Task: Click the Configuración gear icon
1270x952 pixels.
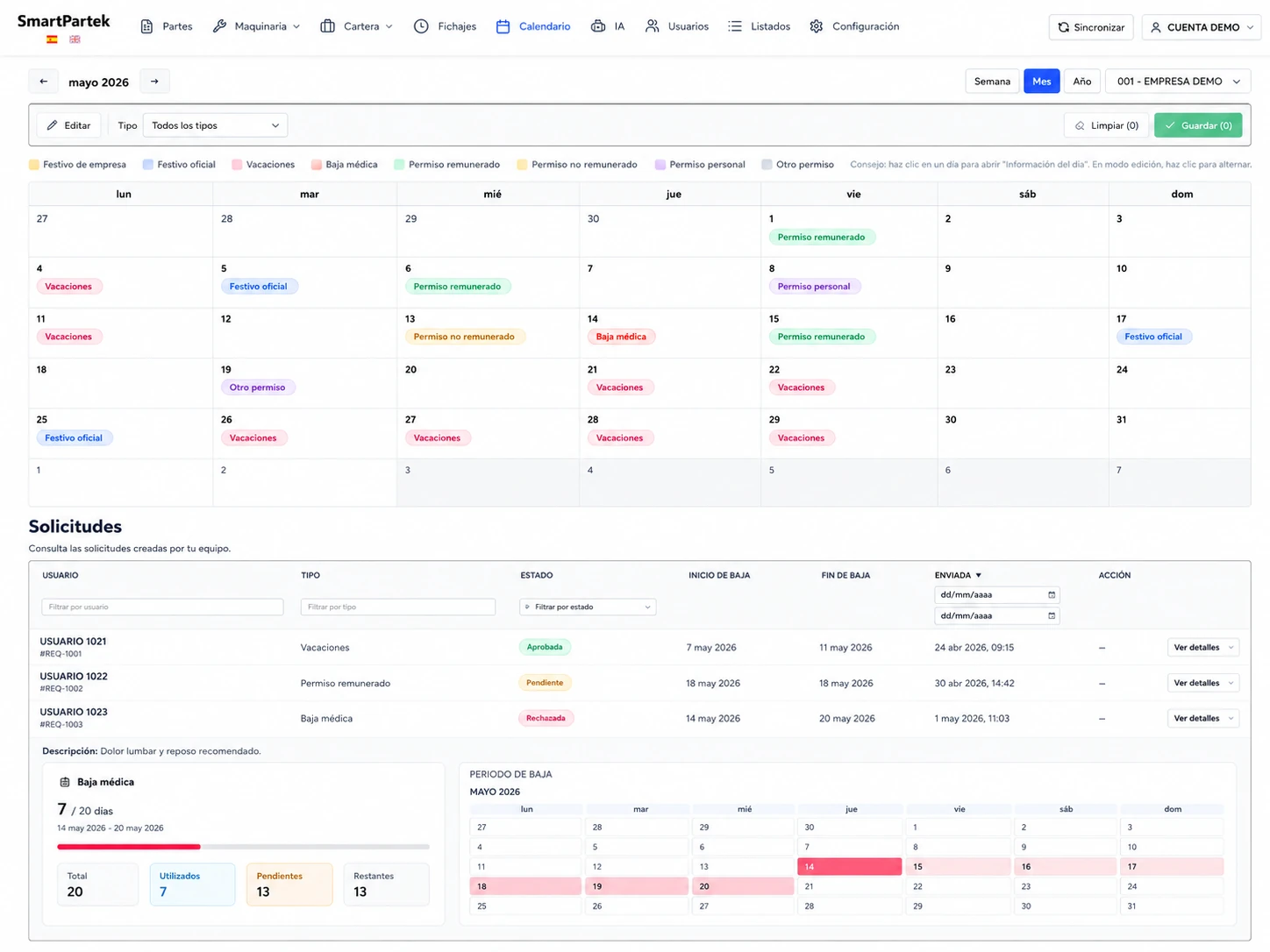Action: 817,26
